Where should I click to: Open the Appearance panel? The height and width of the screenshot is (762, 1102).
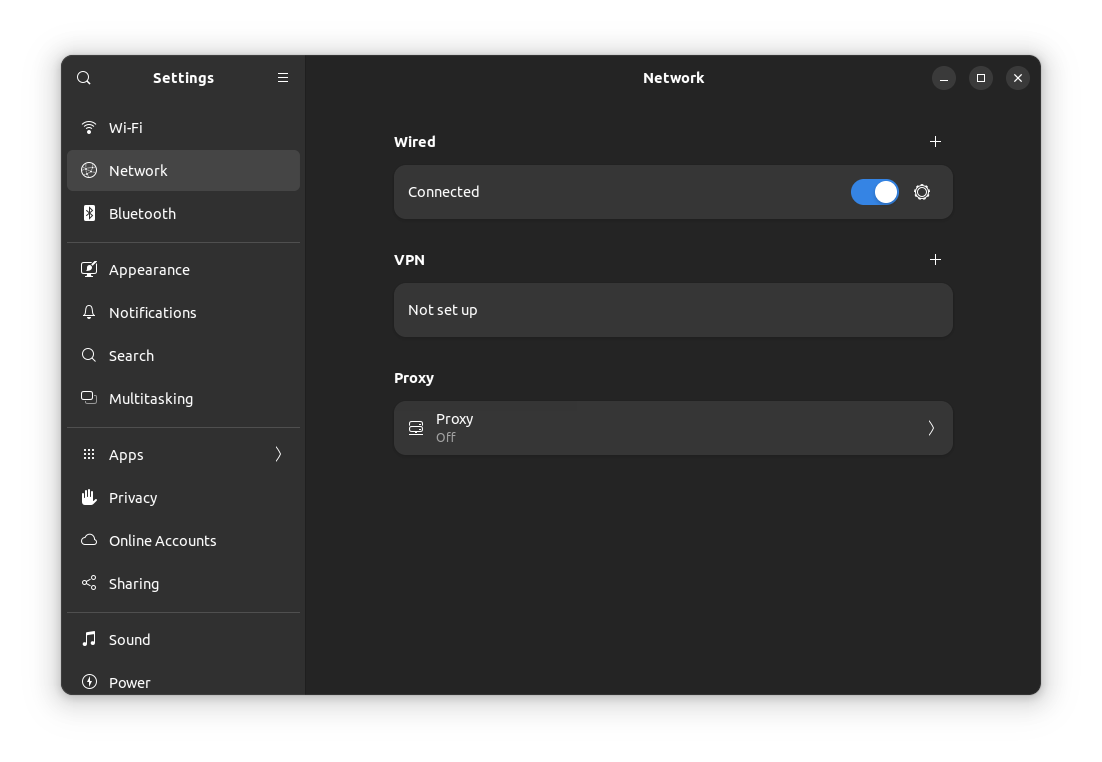coord(183,269)
